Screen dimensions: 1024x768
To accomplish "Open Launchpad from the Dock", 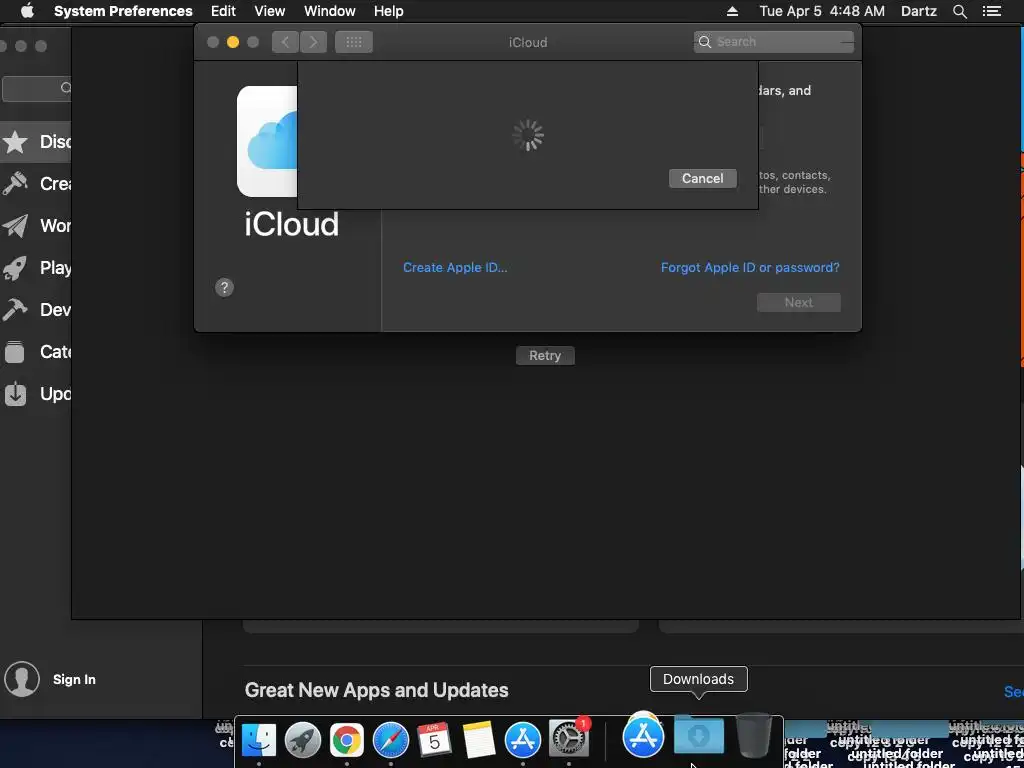I will (x=302, y=739).
